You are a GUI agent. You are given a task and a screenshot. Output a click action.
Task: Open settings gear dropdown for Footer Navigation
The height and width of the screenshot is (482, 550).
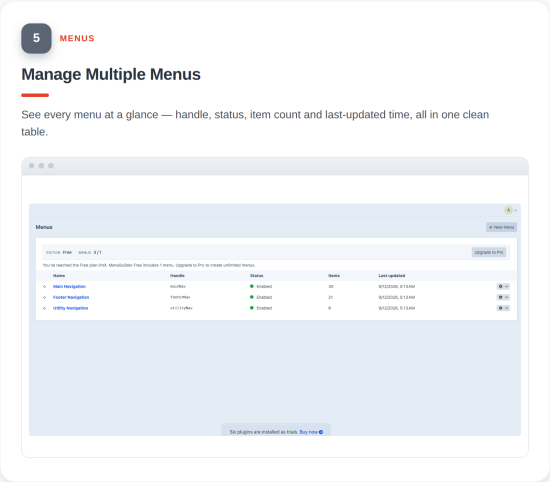click(x=503, y=297)
